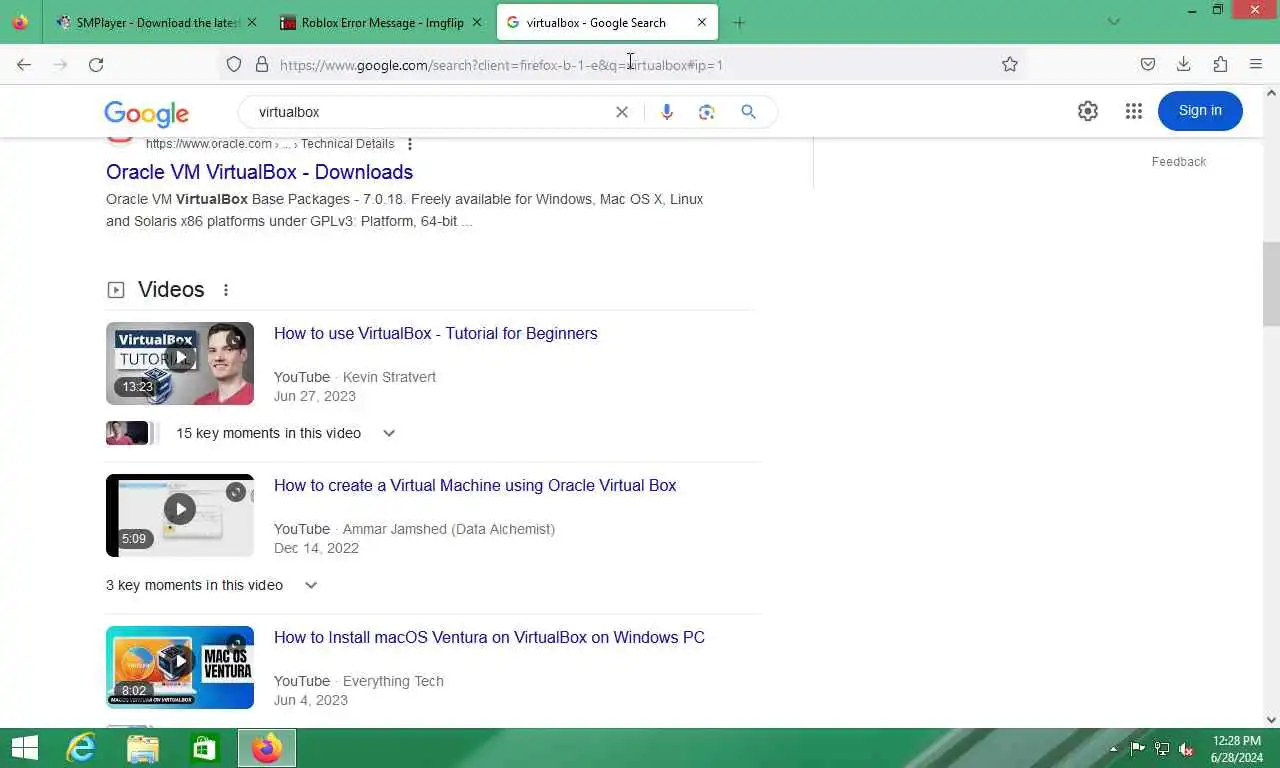Open the Pocket save icon
This screenshot has height=768, width=1280.
point(1148,64)
